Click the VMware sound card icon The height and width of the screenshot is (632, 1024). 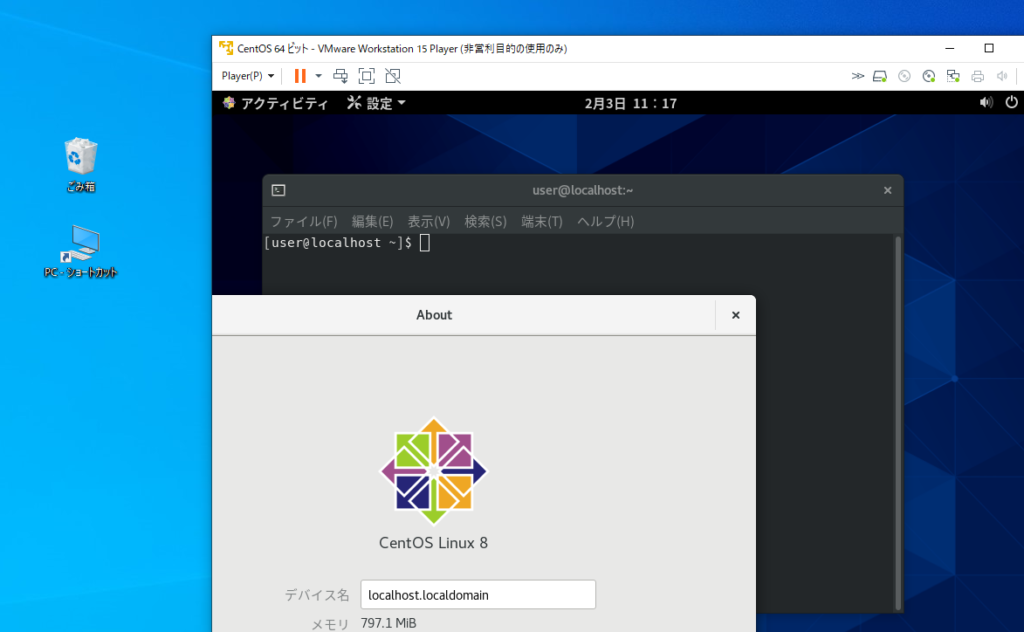(x=1002, y=76)
